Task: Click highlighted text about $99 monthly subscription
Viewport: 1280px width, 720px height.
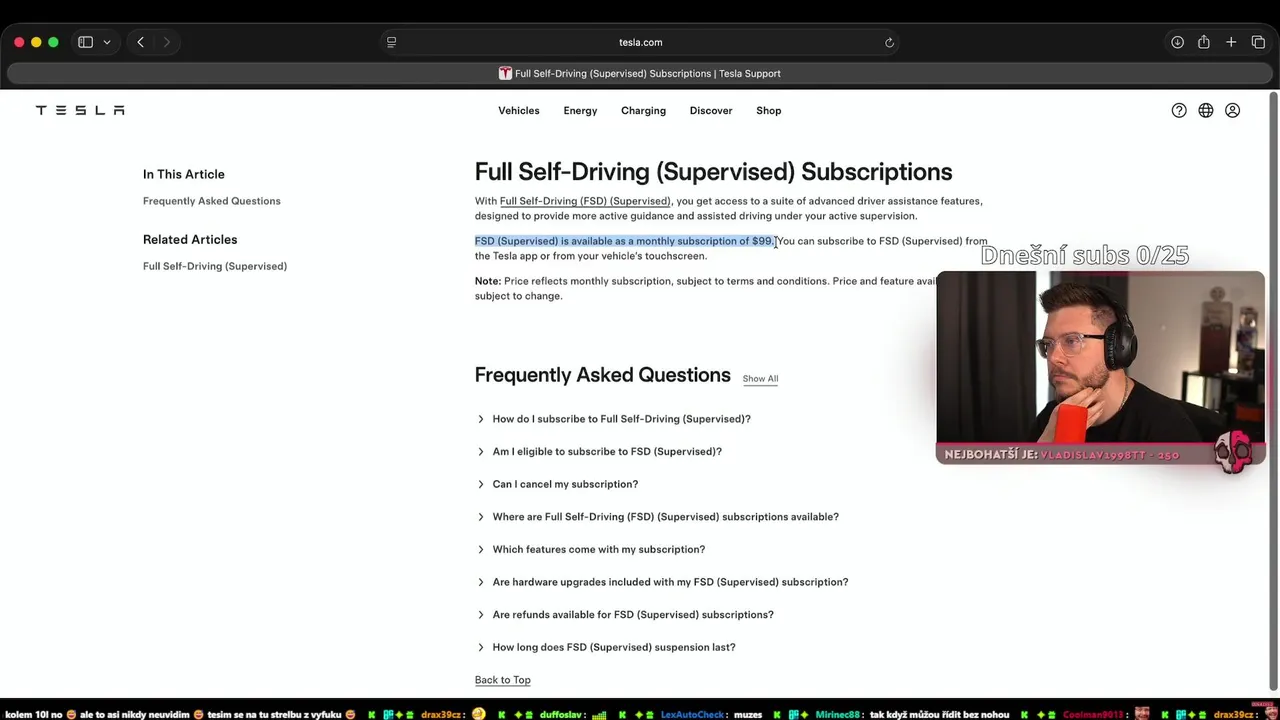Action: tap(624, 241)
